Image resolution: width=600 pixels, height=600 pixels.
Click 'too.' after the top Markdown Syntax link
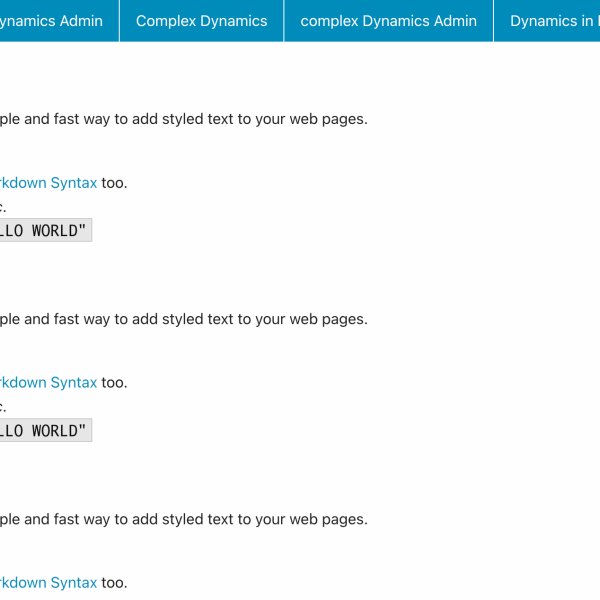pos(114,183)
